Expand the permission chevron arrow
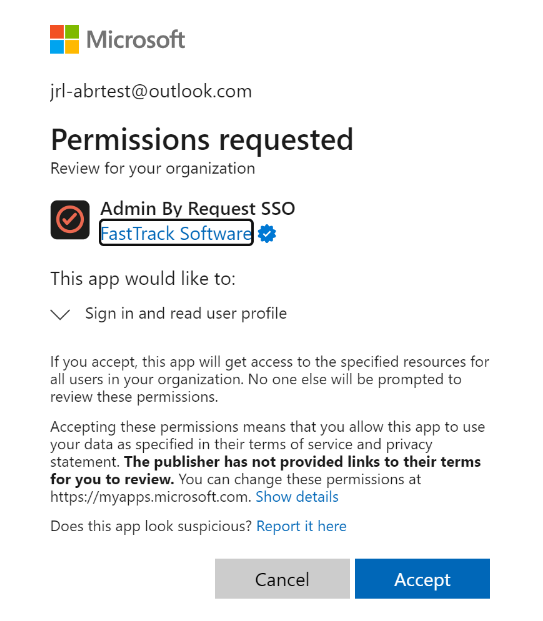Image resolution: width=543 pixels, height=621 pixels. [x=60, y=314]
